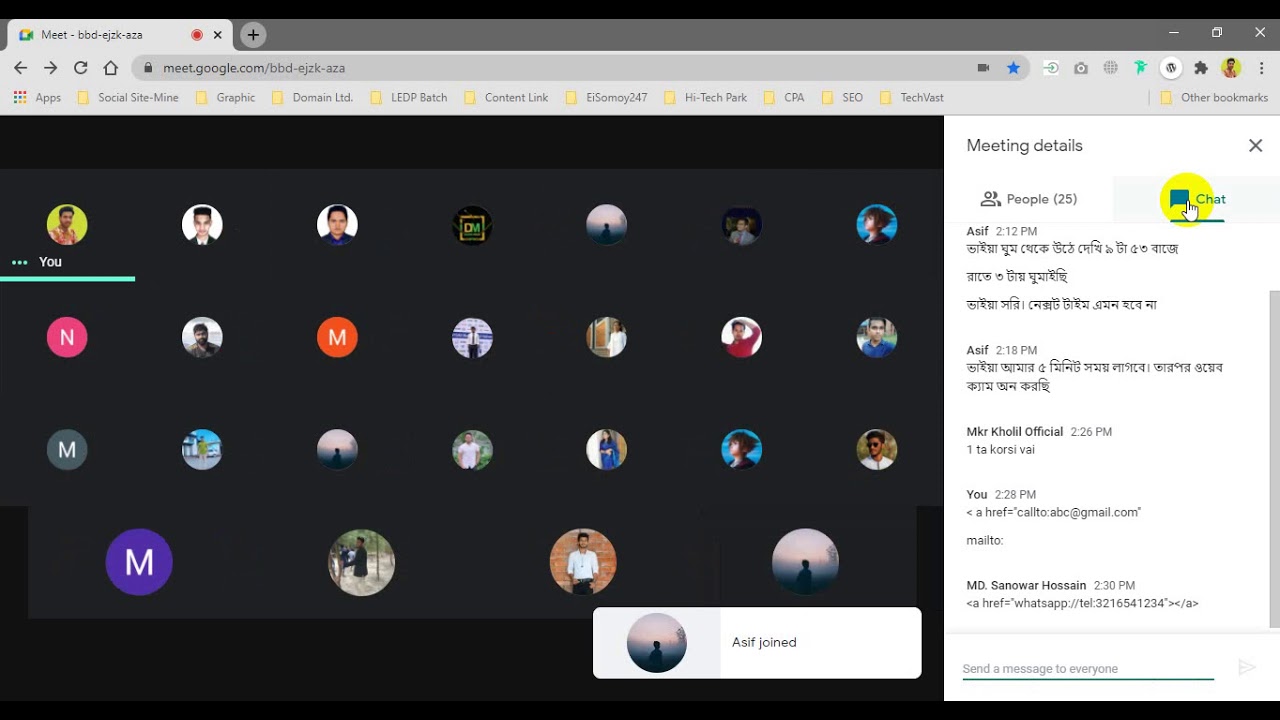Click the send message arrow icon
Screen dimensions: 1280x720
[x=1246, y=667]
